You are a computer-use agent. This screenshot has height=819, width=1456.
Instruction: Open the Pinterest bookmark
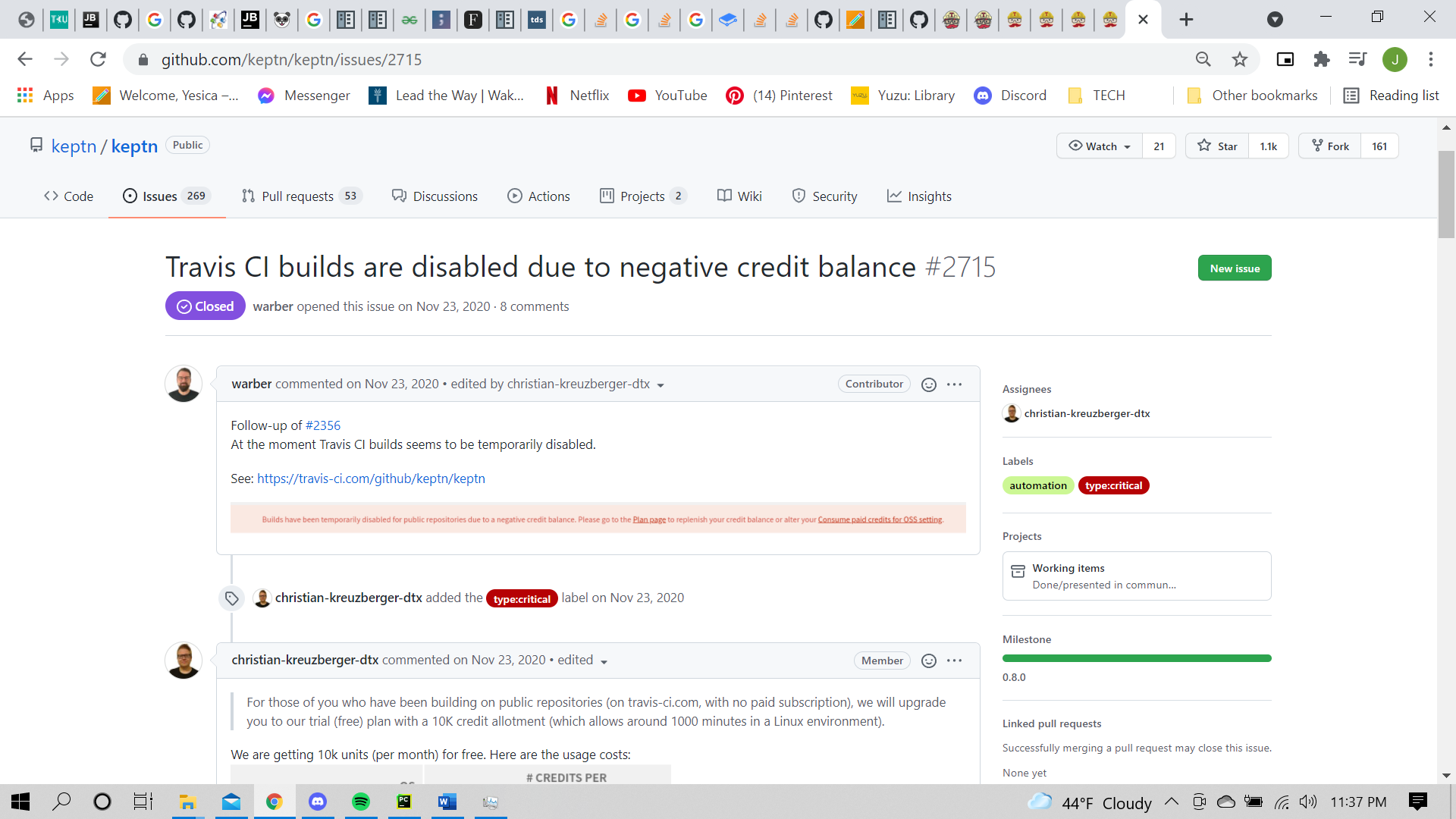pos(780,96)
